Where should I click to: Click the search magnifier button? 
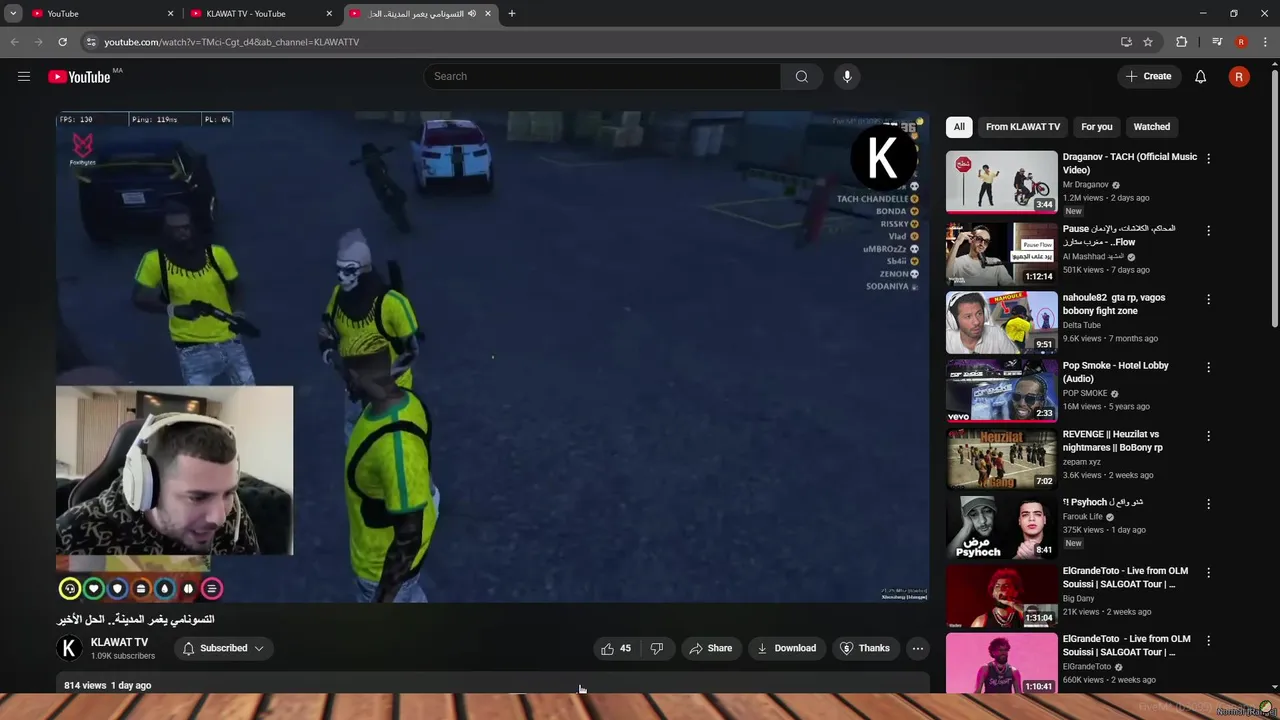tap(802, 76)
